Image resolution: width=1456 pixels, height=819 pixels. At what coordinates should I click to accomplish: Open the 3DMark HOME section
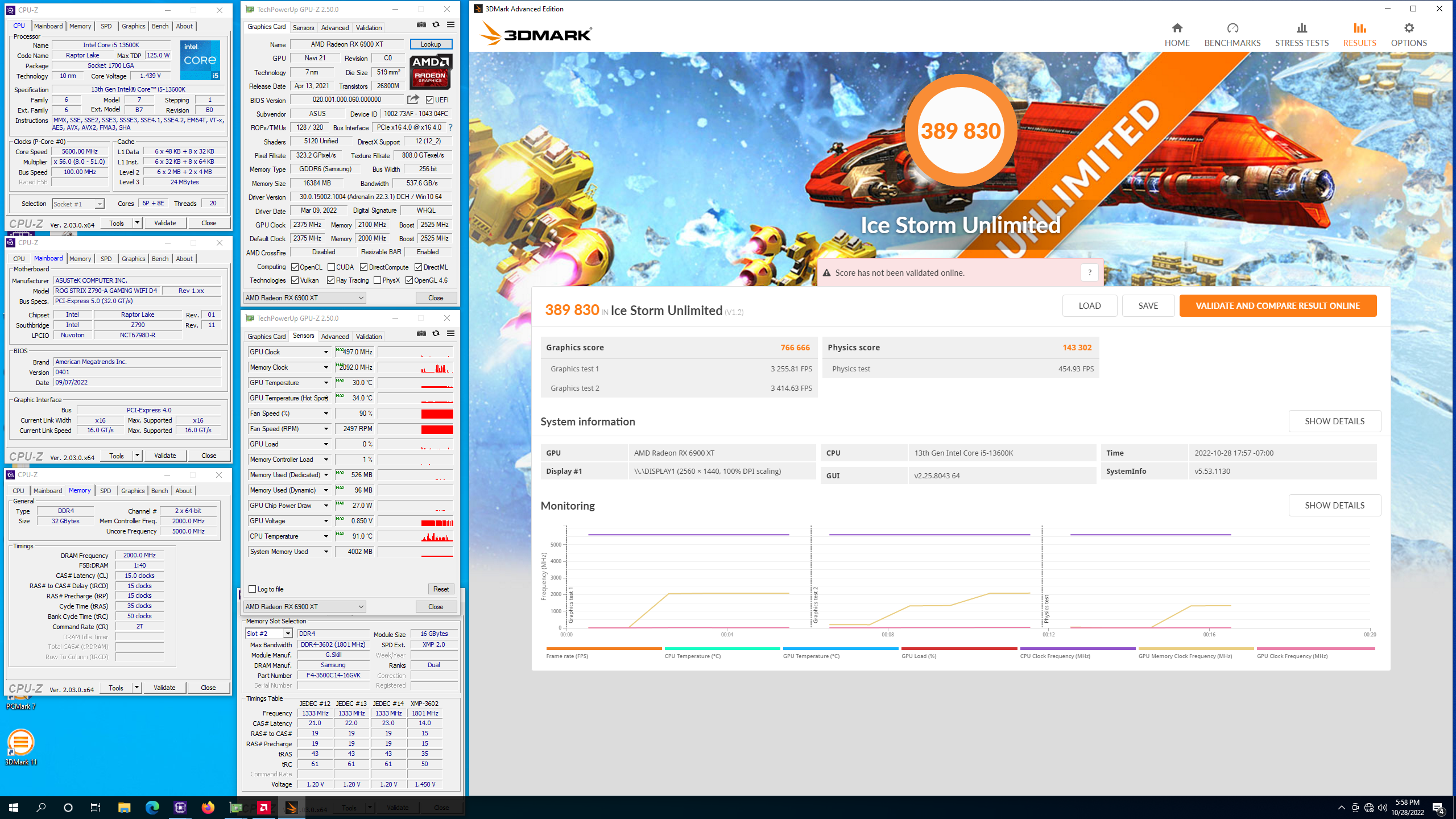pos(1177,35)
